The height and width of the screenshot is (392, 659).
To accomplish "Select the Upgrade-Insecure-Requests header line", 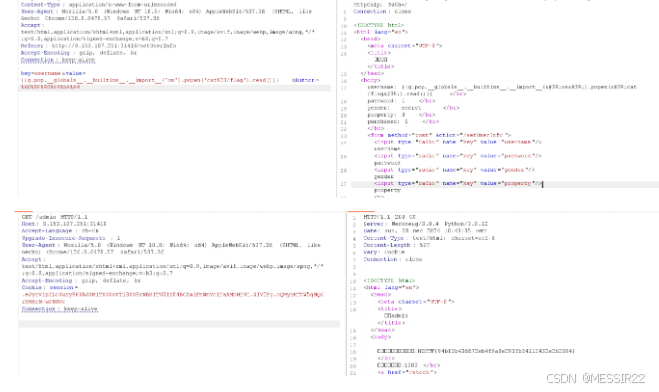I will pyautogui.click(x=71, y=238).
